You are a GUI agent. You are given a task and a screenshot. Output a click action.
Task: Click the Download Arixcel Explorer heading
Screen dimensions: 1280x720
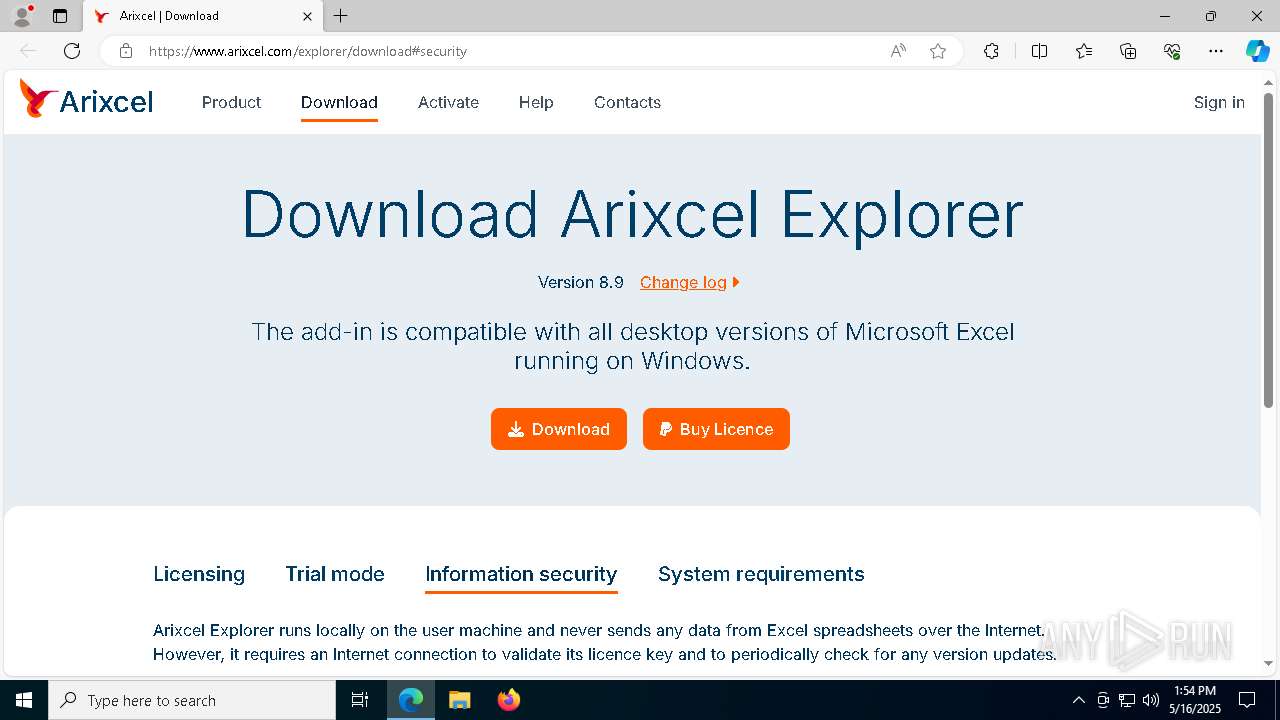coord(633,214)
